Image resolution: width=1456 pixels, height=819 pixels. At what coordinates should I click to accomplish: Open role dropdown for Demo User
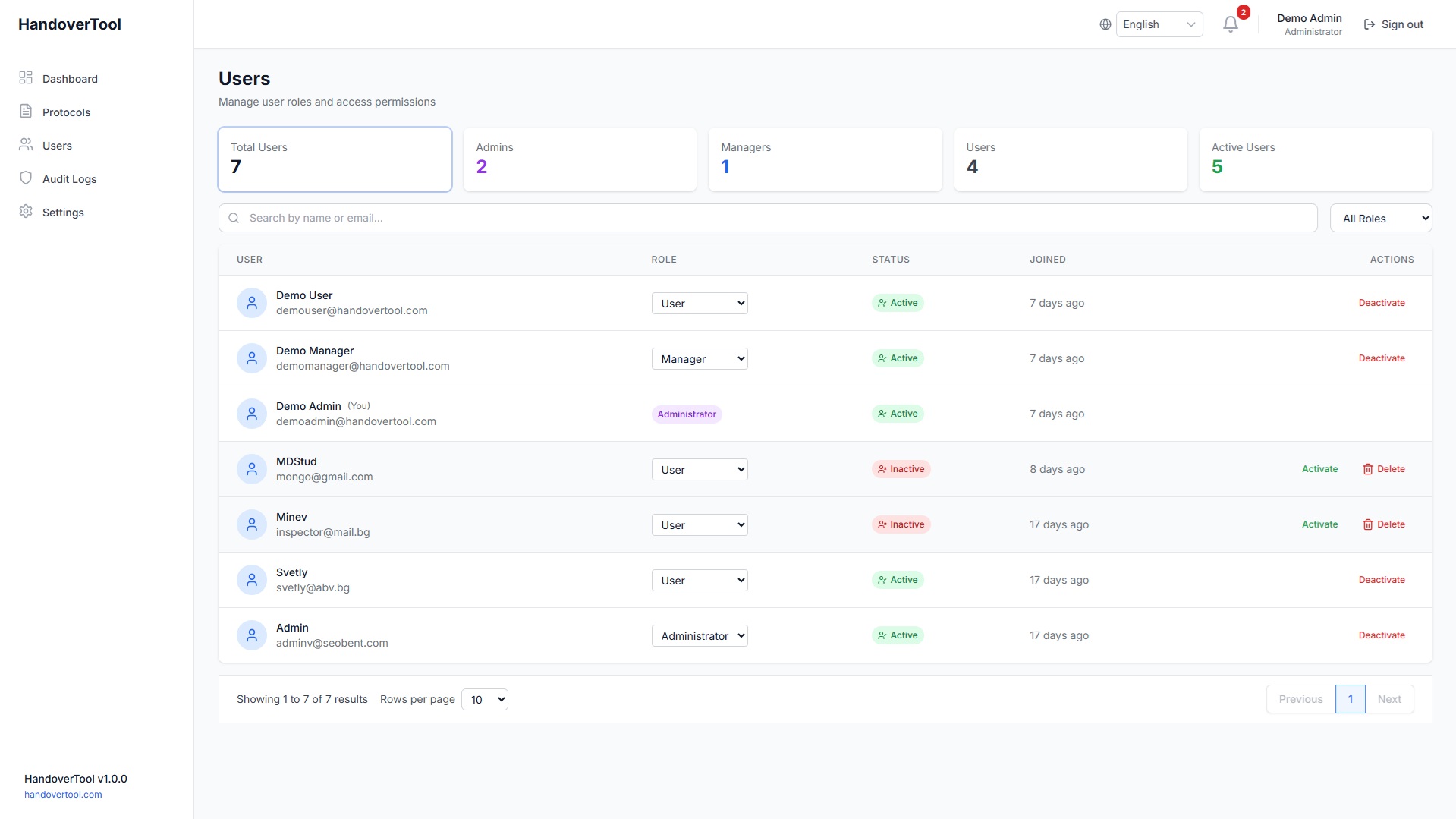point(700,303)
